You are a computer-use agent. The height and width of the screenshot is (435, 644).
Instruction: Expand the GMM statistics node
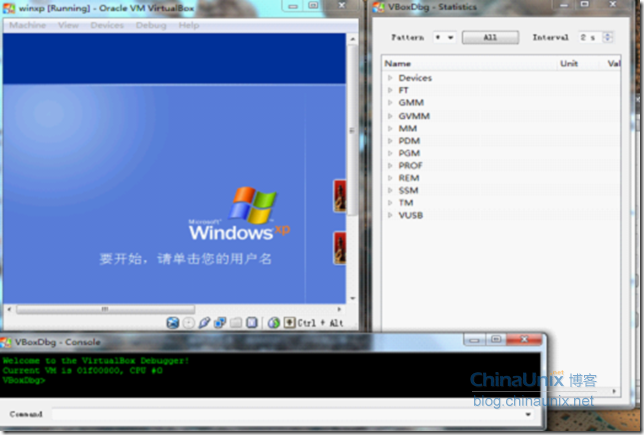click(390, 103)
